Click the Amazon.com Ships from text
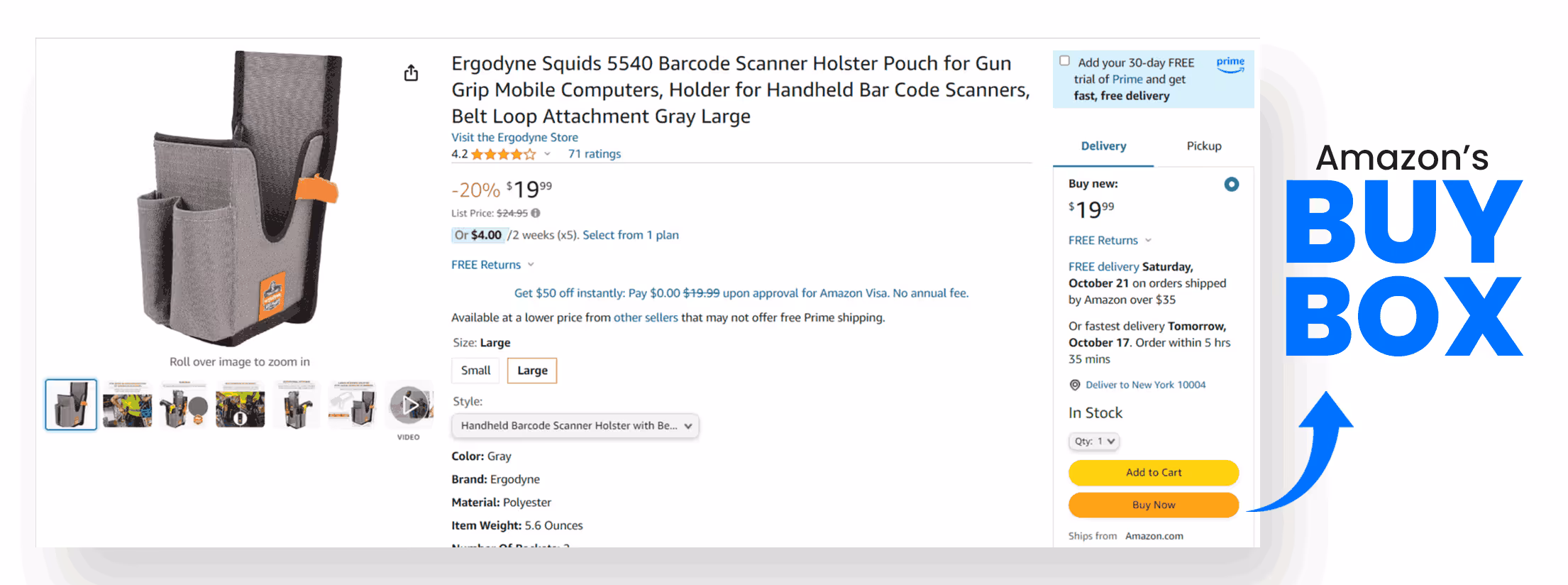The height and width of the screenshot is (585, 1568). tap(1154, 537)
